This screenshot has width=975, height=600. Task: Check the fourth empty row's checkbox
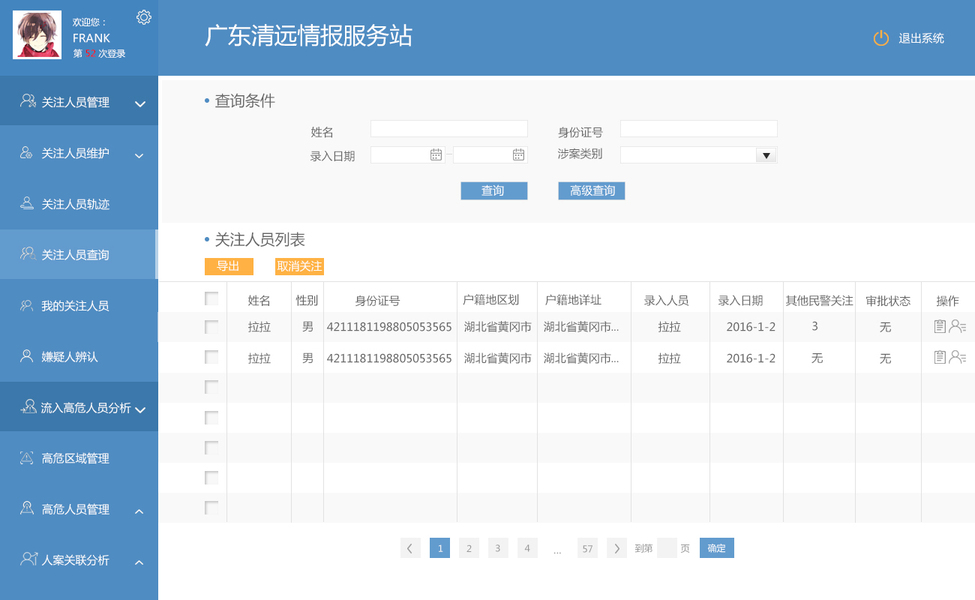pyautogui.click(x=211, y=478)
